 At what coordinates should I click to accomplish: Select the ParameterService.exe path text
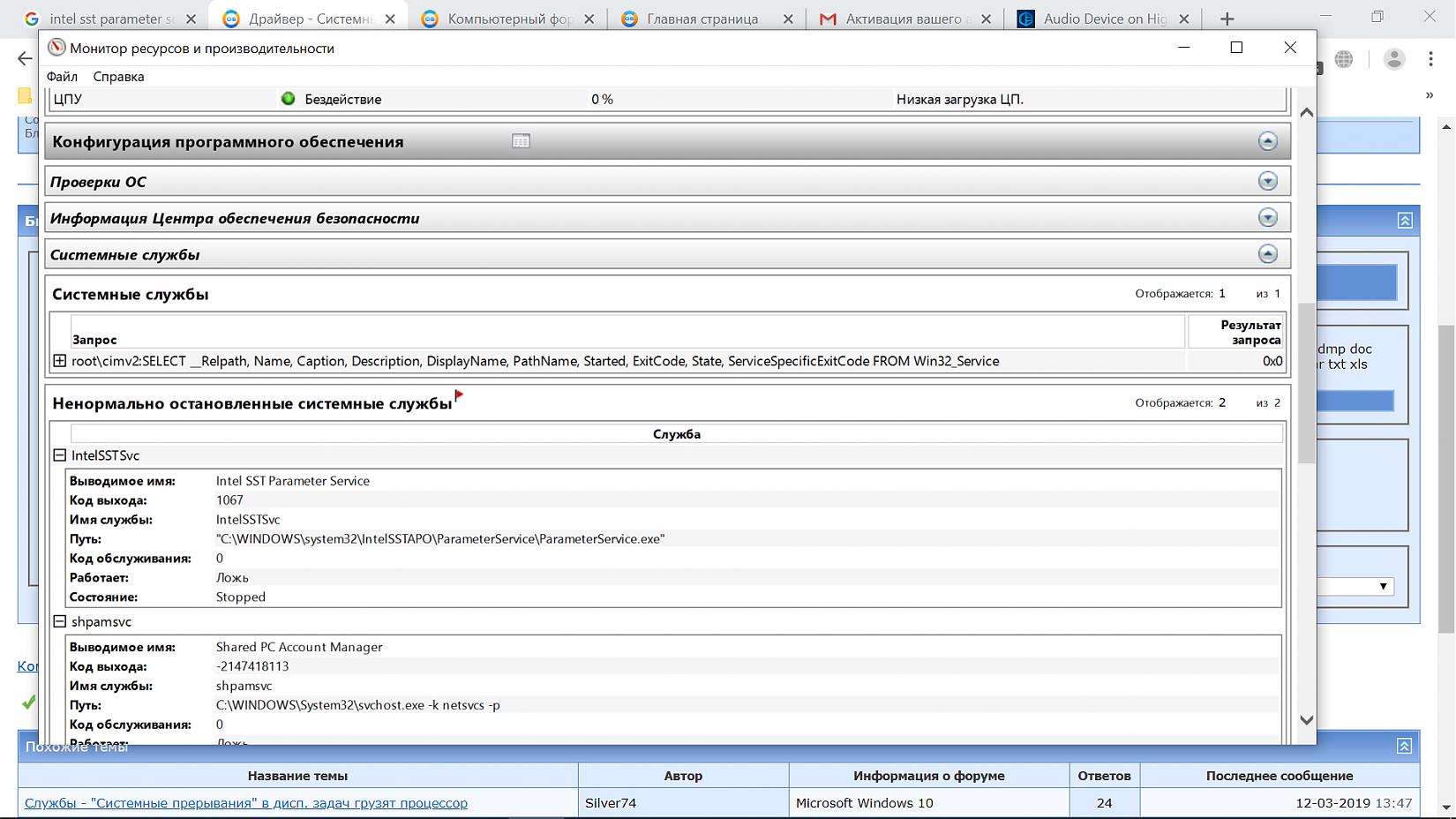(440, 539)
